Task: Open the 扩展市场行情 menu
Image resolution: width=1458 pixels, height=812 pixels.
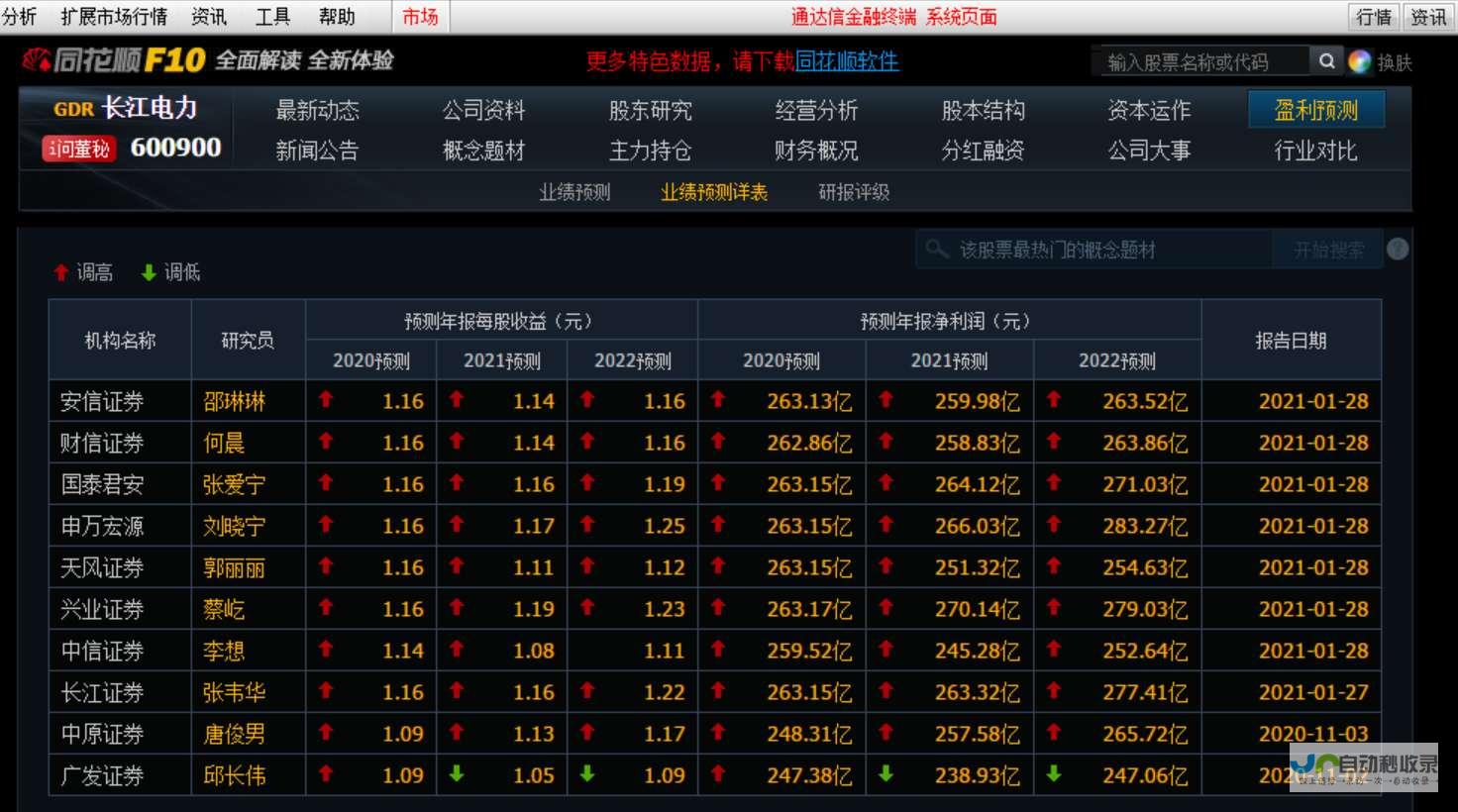Action: click(x=114, y=17)
